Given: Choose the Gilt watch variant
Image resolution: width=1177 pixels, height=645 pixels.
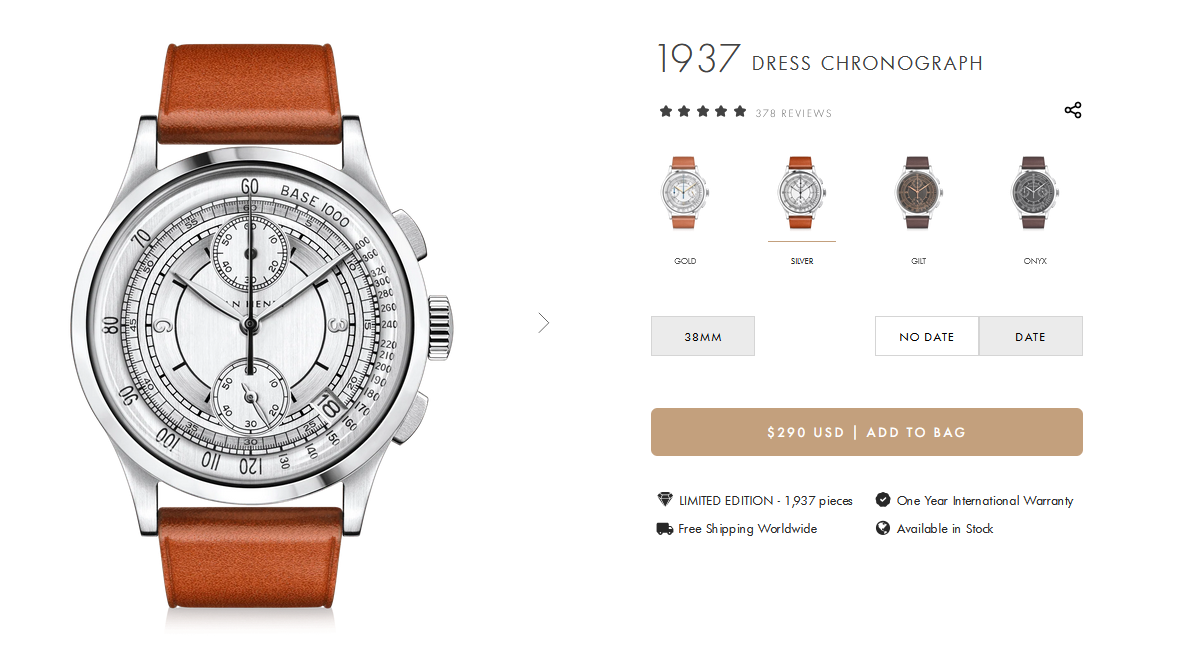Looking at the screenshot, I should [x=918, y=193].
